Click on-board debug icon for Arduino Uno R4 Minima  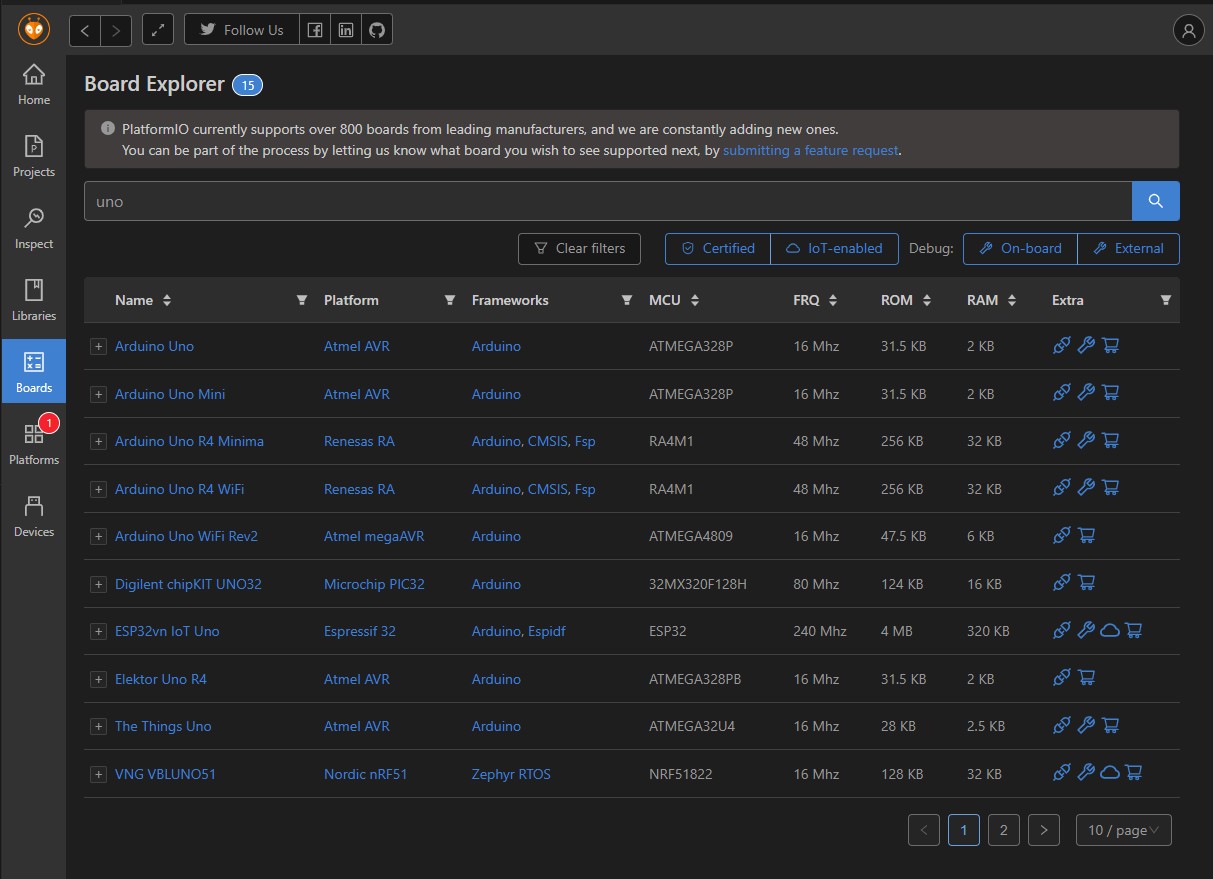[1062, 440]
